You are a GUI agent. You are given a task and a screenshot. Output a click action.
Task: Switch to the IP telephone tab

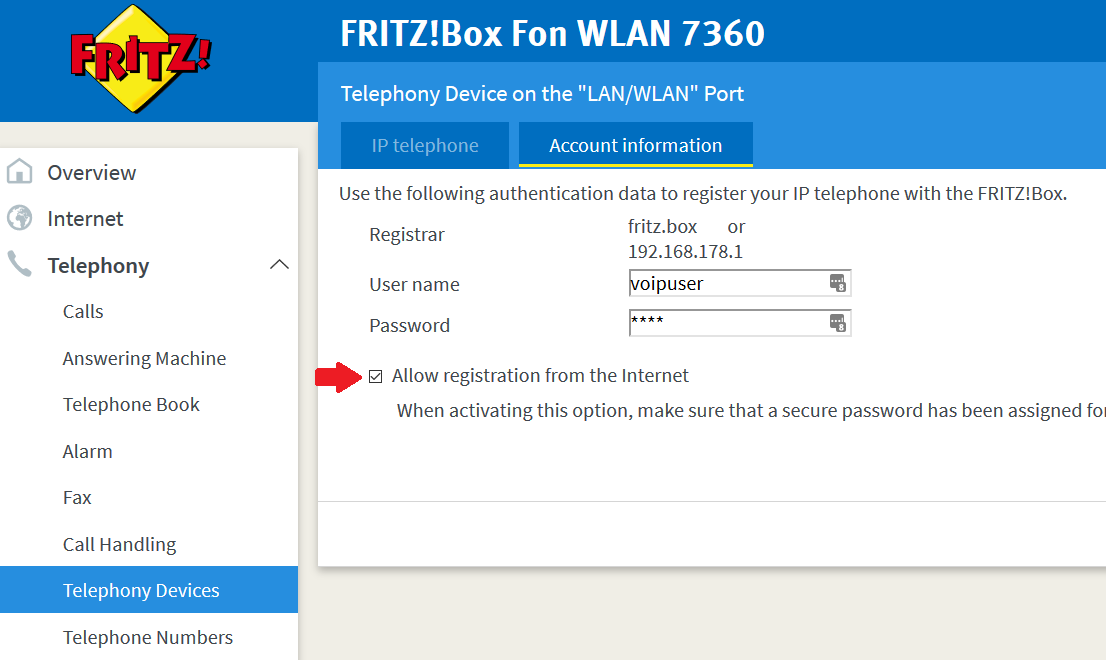(425, 146)
